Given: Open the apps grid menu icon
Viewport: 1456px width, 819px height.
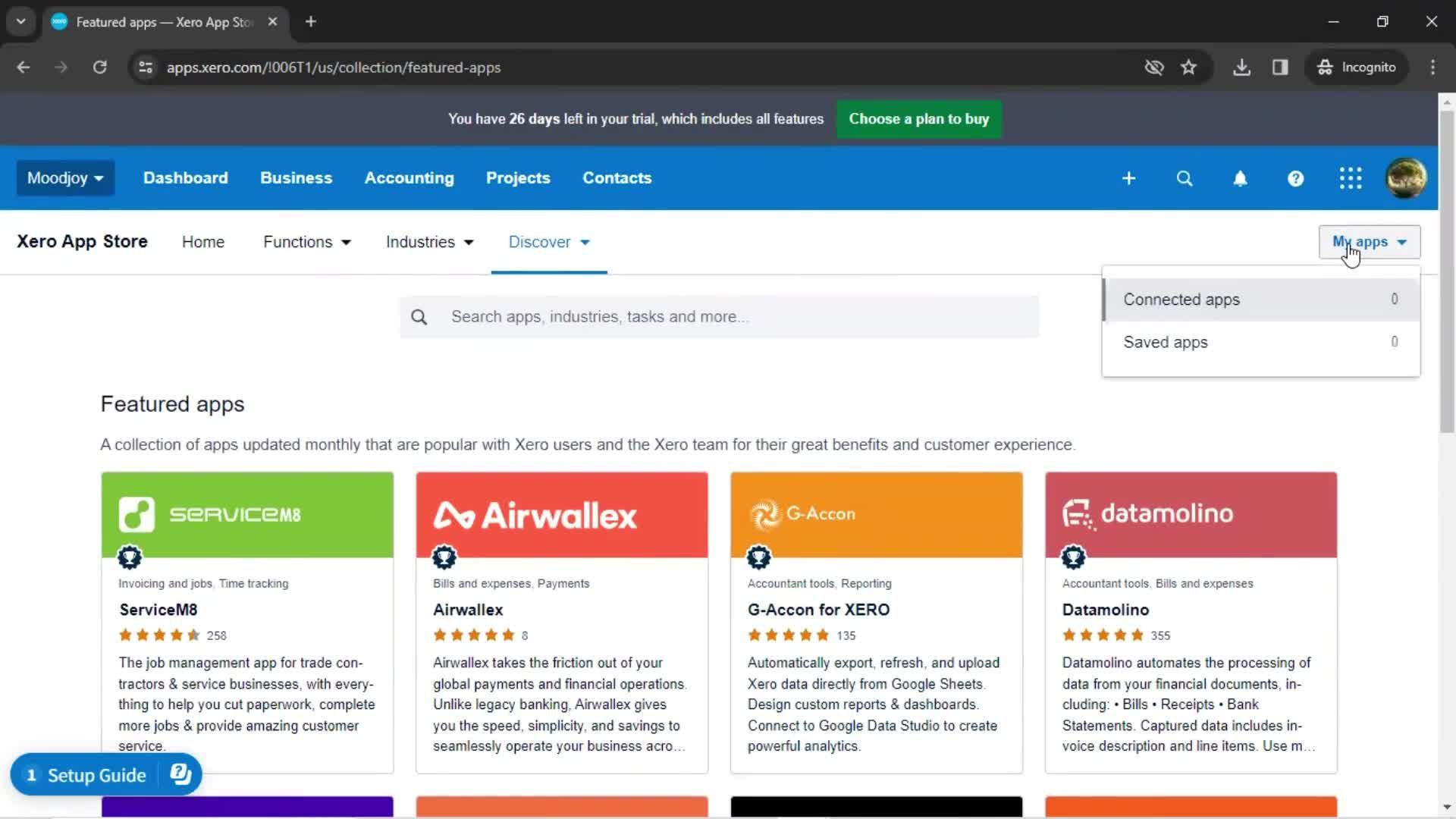Looking at the screenshot, I should [1351, 178].
